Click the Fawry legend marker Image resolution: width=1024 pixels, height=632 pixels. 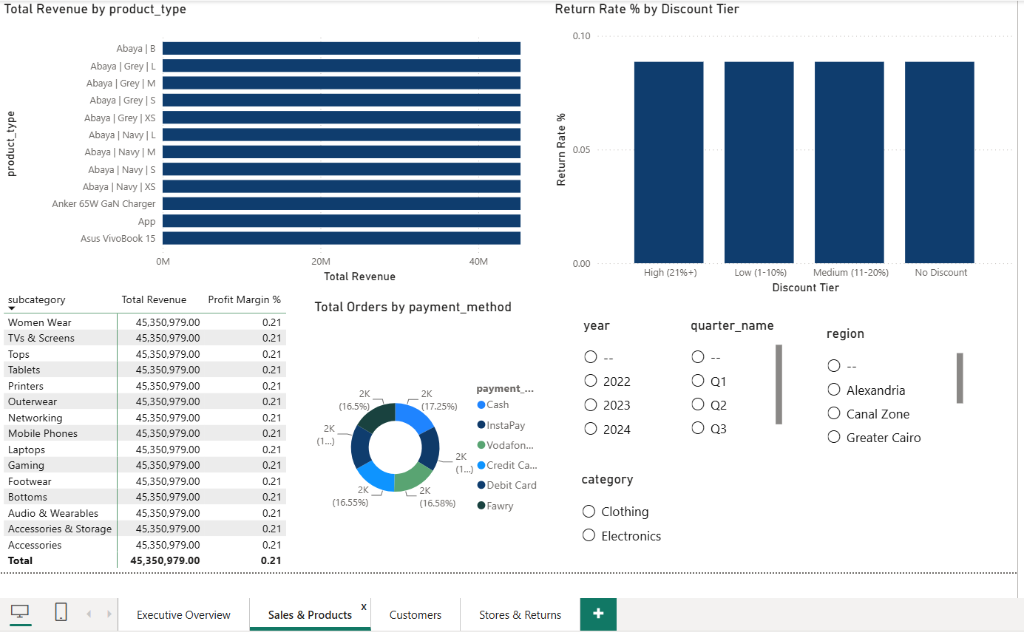tap(481, 505)
